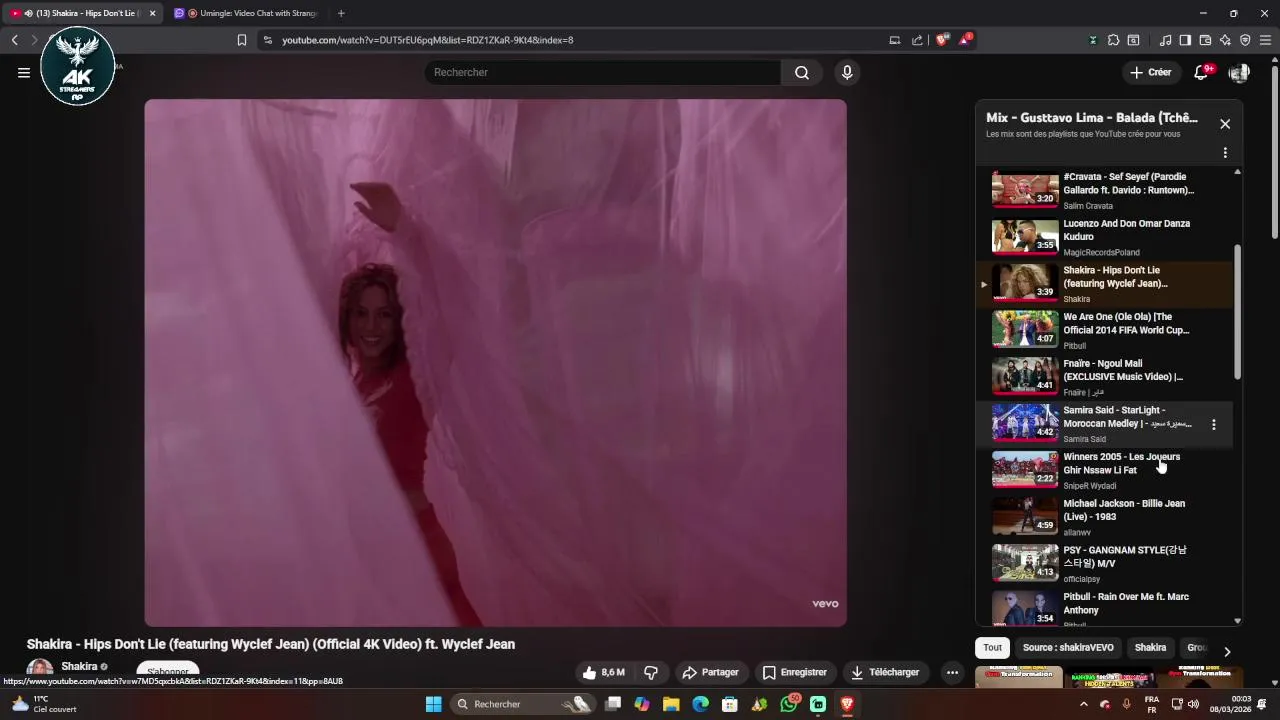Open the extensions puzzle icon
Image resolution: width=1280 pixels, height=720 pixels.
1113,40
